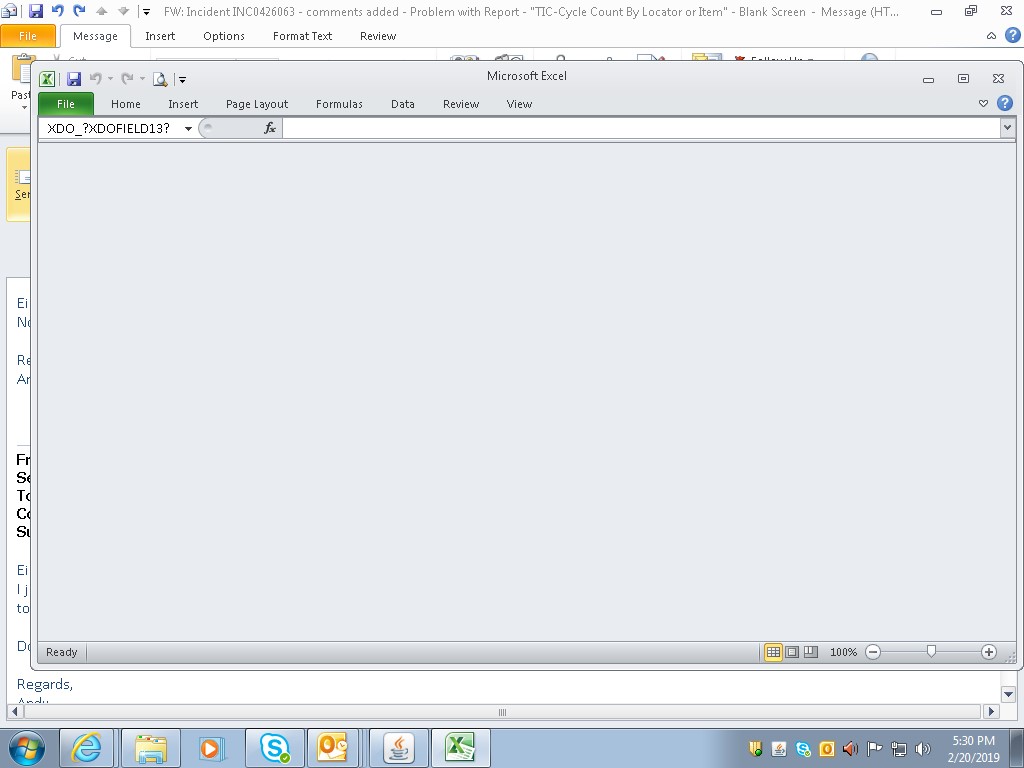Click Excel's Help question mark icon
Image resolution: width=1024 pixels, height=768 pixels.
pyautogui.click(x=1004, y=103)
